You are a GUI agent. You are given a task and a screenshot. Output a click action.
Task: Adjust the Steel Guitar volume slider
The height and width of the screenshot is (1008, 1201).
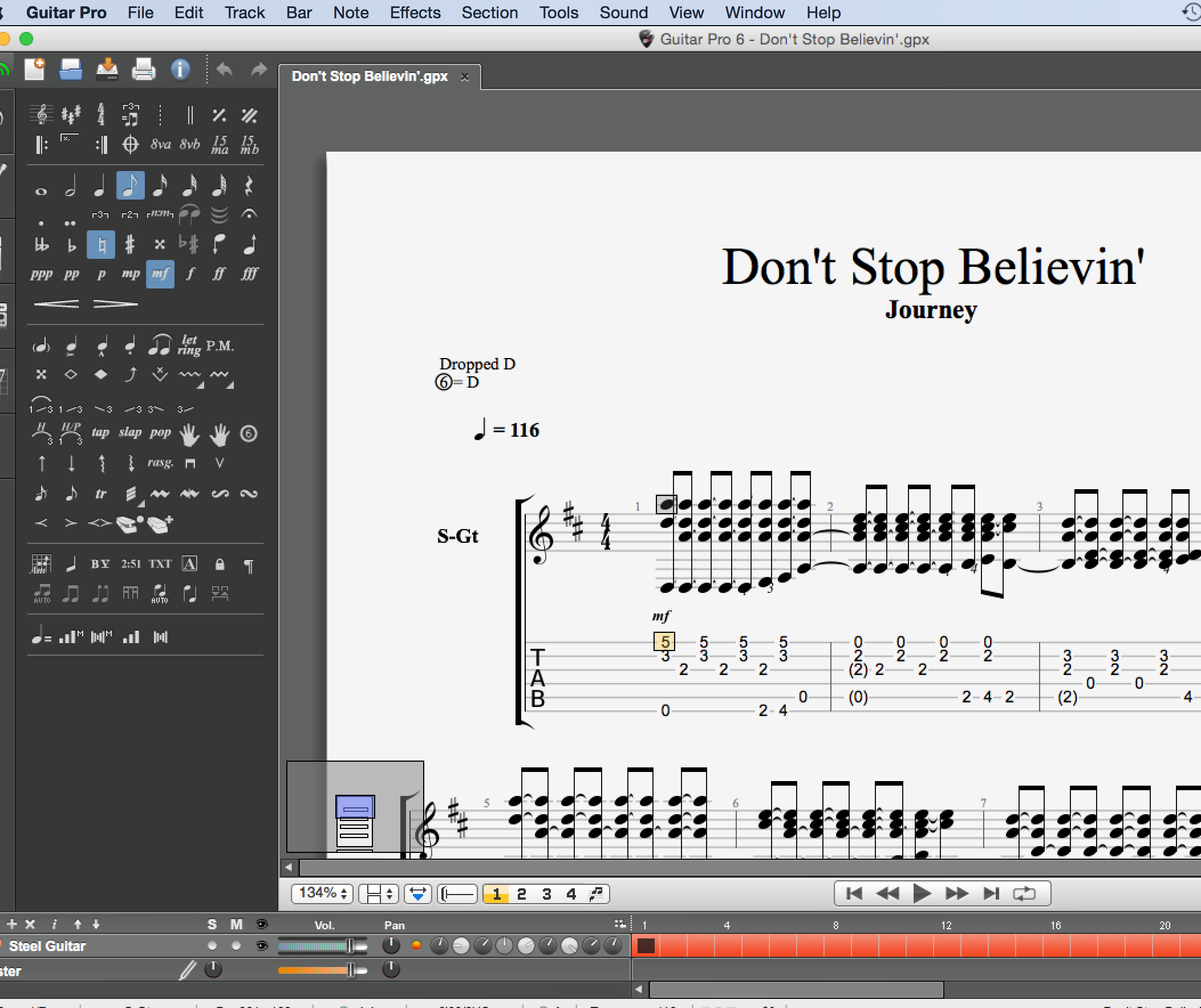323,946
